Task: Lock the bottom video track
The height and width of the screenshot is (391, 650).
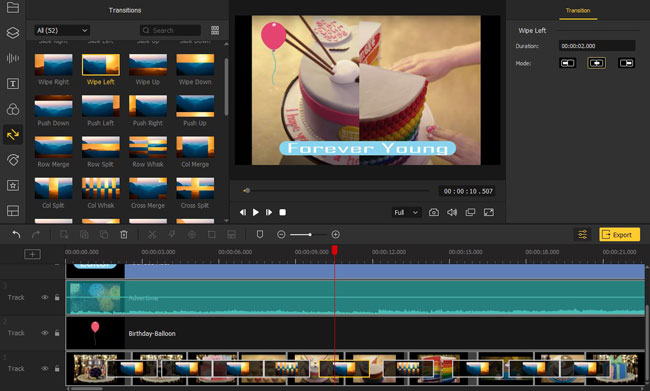Action: point(57,369)
